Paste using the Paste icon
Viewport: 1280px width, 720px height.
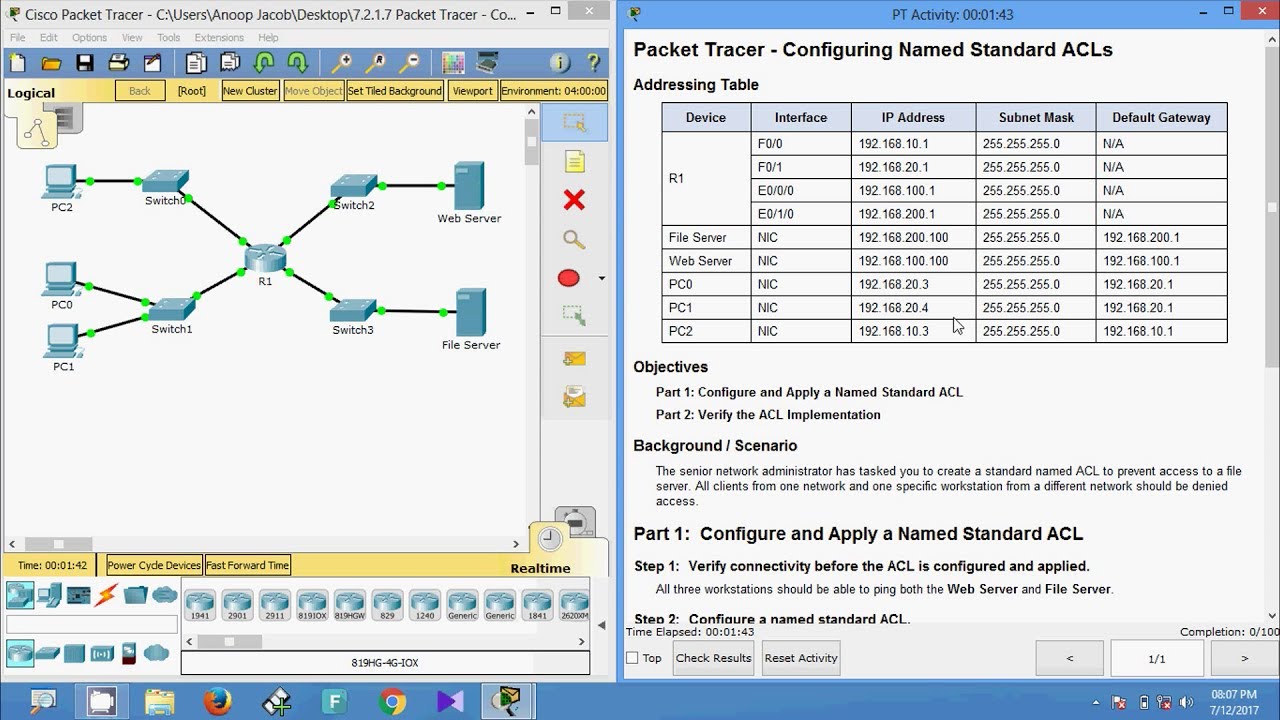[x=230, y=63]
